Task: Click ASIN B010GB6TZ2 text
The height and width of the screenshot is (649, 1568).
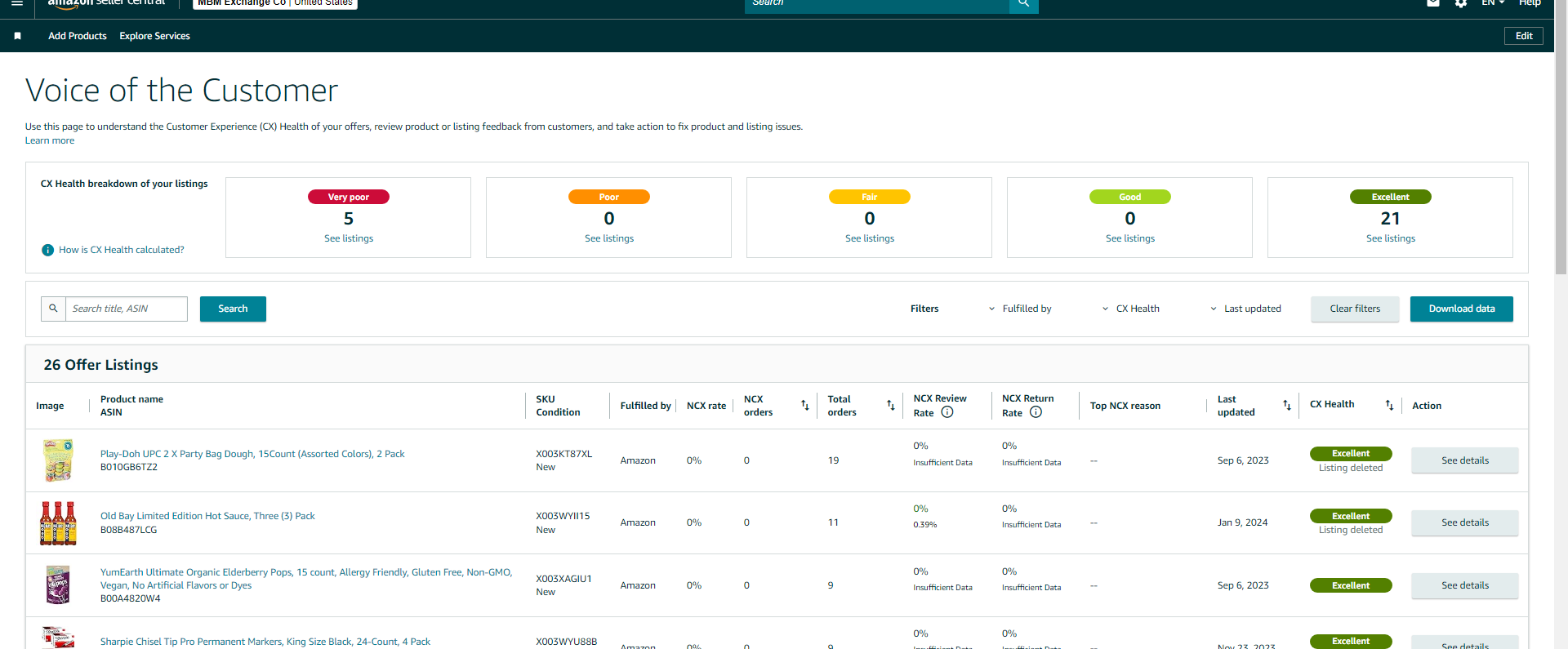Action: point(129,468)
